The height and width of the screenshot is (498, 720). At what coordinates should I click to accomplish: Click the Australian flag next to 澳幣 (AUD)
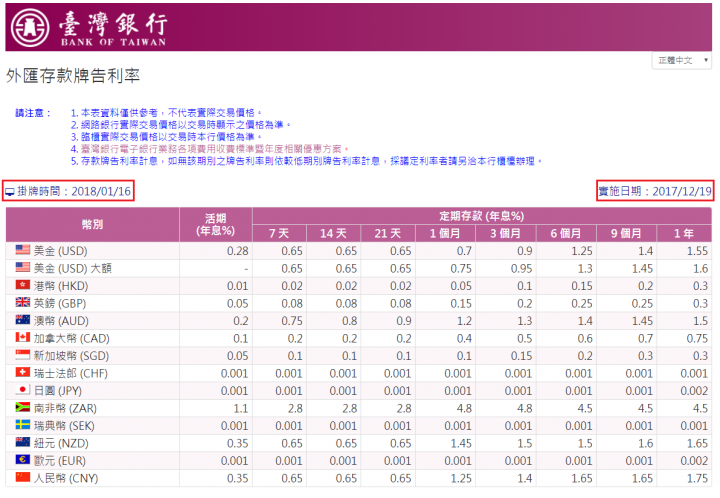23,320
